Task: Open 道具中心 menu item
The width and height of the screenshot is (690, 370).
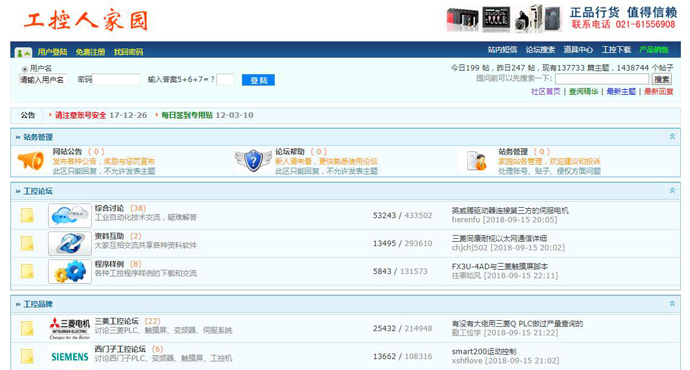Action: (x=578, y=50)
